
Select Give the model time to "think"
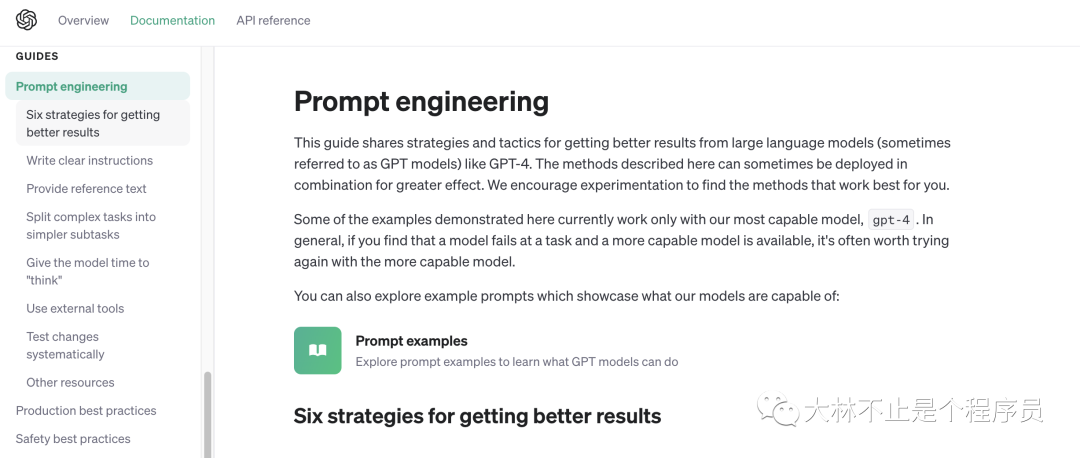pos(87,271)
